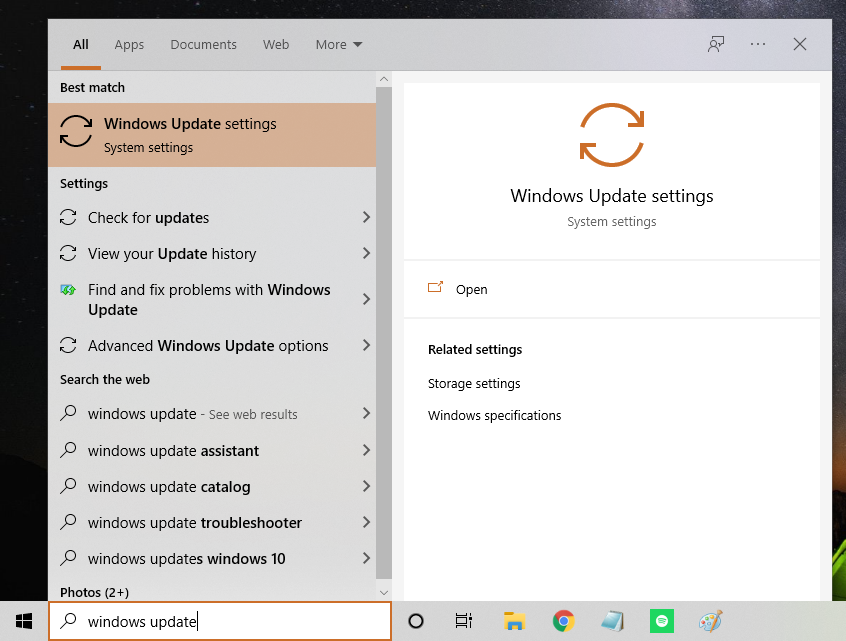
Task: Click the results list scrollbar up arrow
Action: tap(384, 79)
